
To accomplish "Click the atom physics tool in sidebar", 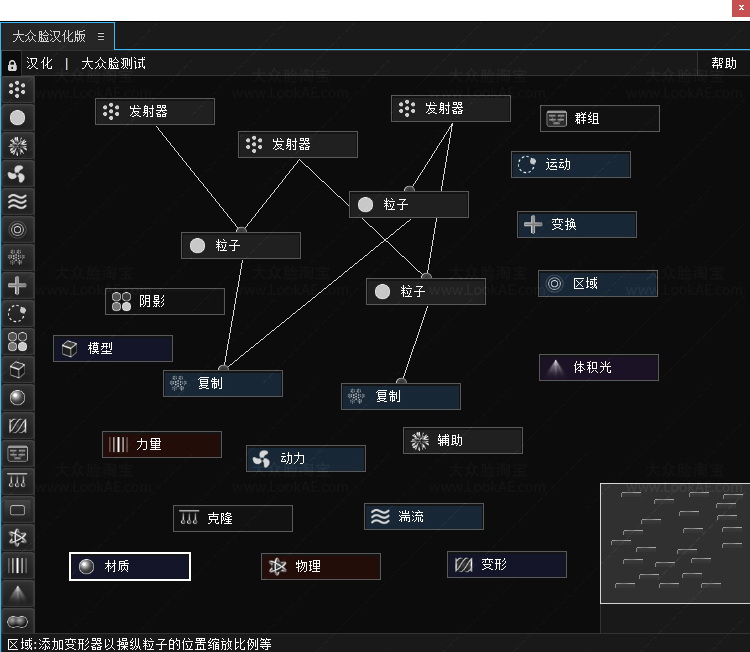I will [x=17, y=537].
